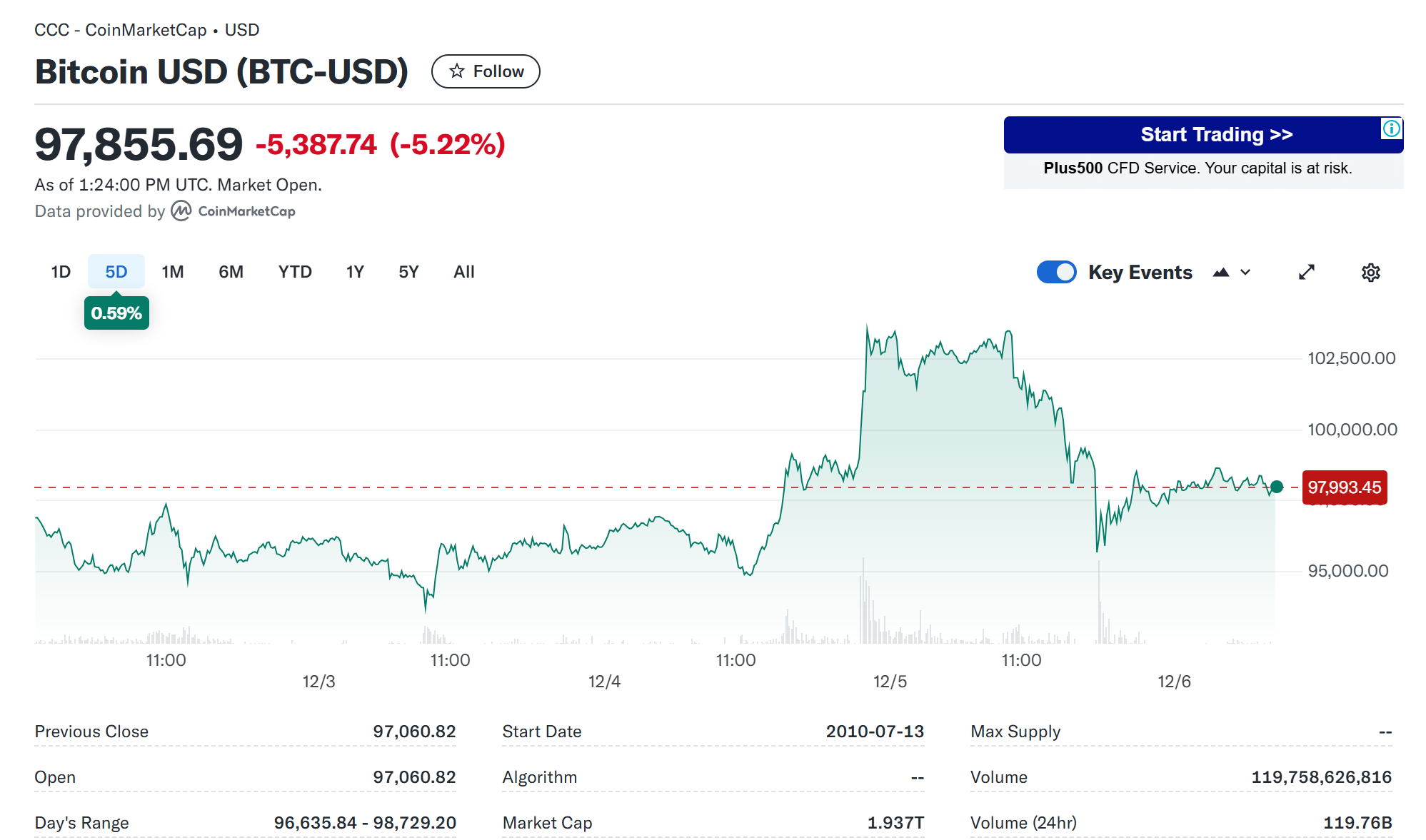The height and width of the screenshot is (840, 1426).
Task: Select the YTD range tab
Action: click(x=295, y=272)
